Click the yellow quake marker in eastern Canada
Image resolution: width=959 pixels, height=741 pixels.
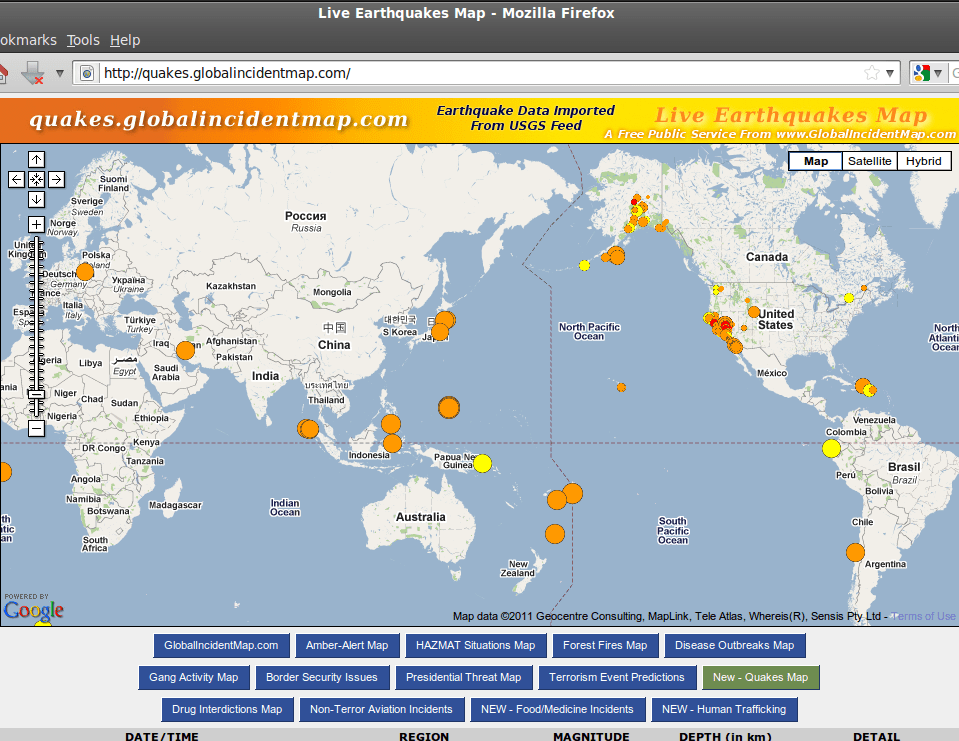[x=849, y=298]
